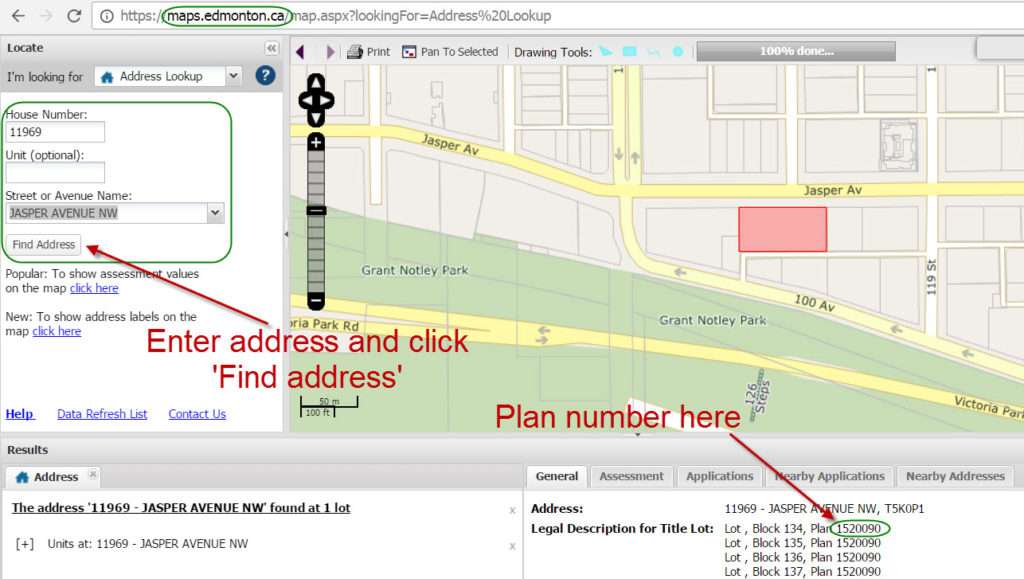This screenshot has width=1024, height=579.
Task: Open the Data Refresh List link
Action: click(102, 413)
